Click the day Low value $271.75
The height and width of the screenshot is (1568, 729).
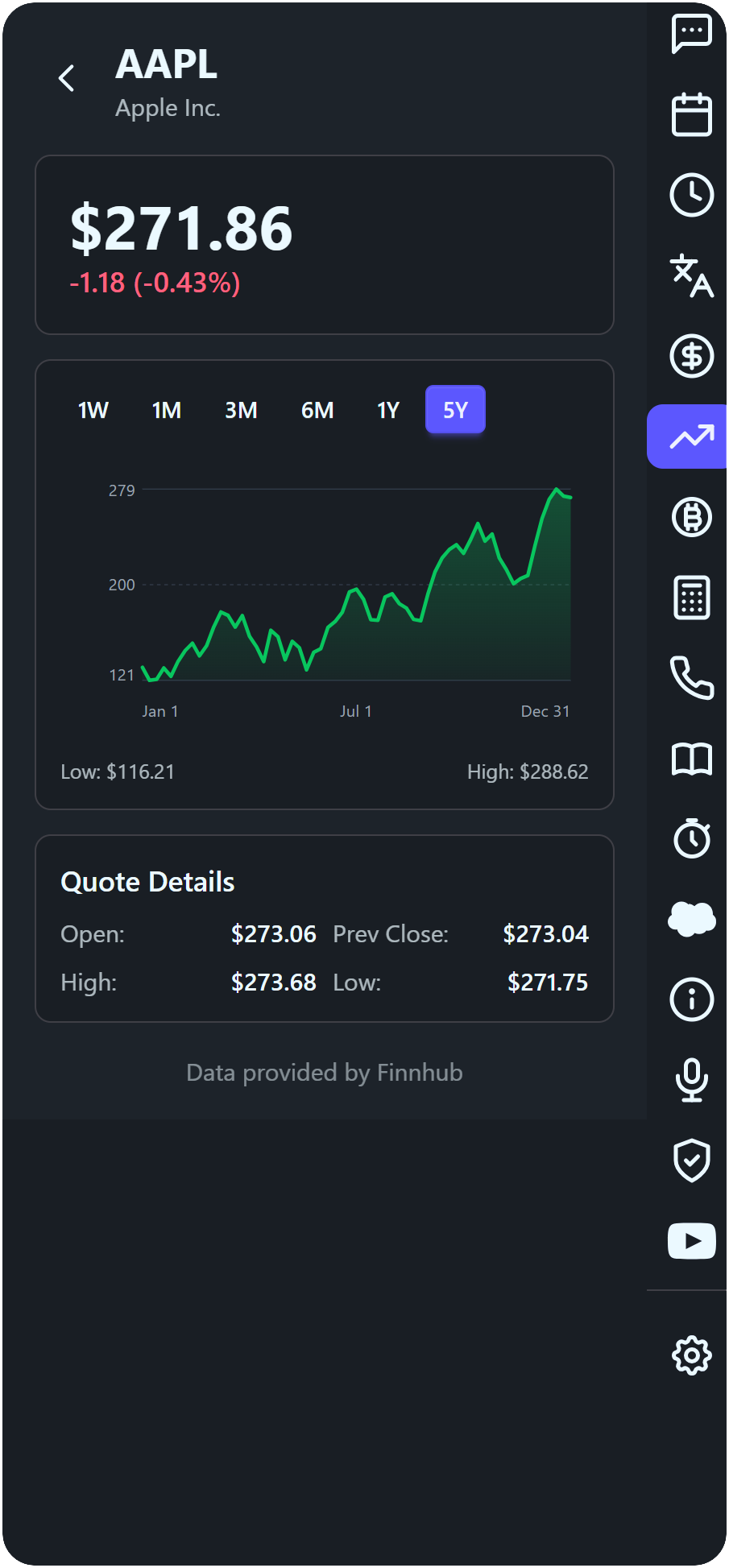(548, 983)
